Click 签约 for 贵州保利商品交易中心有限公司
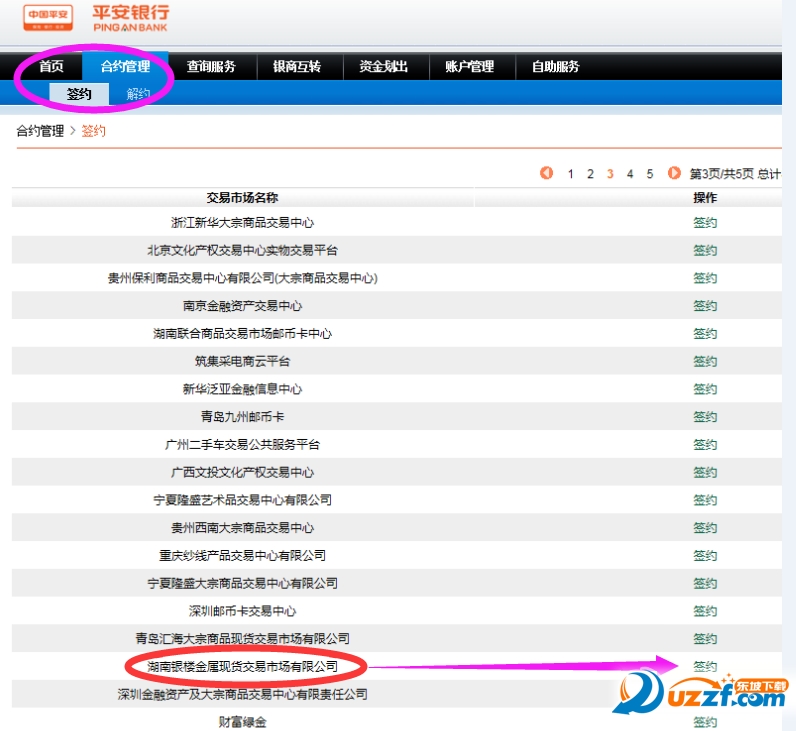The image size is (796, 731). point(705,278)
